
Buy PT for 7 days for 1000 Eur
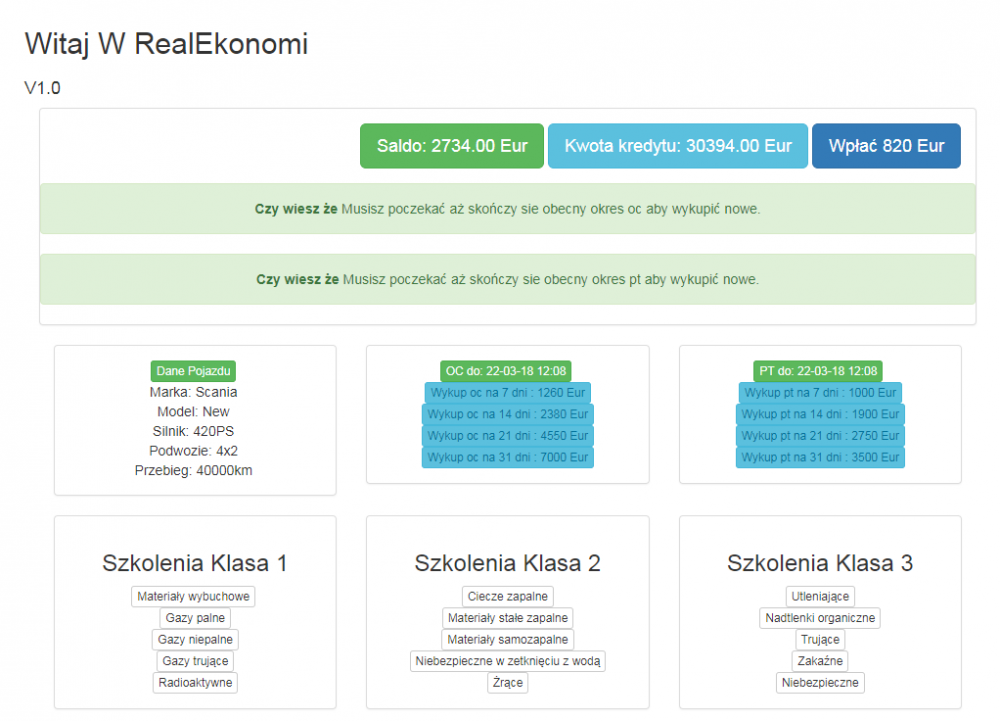point(820,393)
